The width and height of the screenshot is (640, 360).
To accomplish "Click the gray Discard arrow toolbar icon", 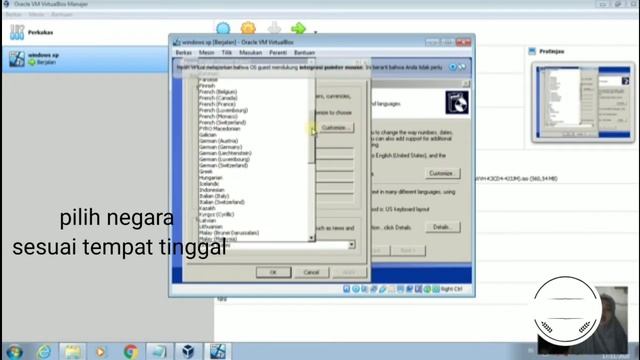I will [274, 29].
